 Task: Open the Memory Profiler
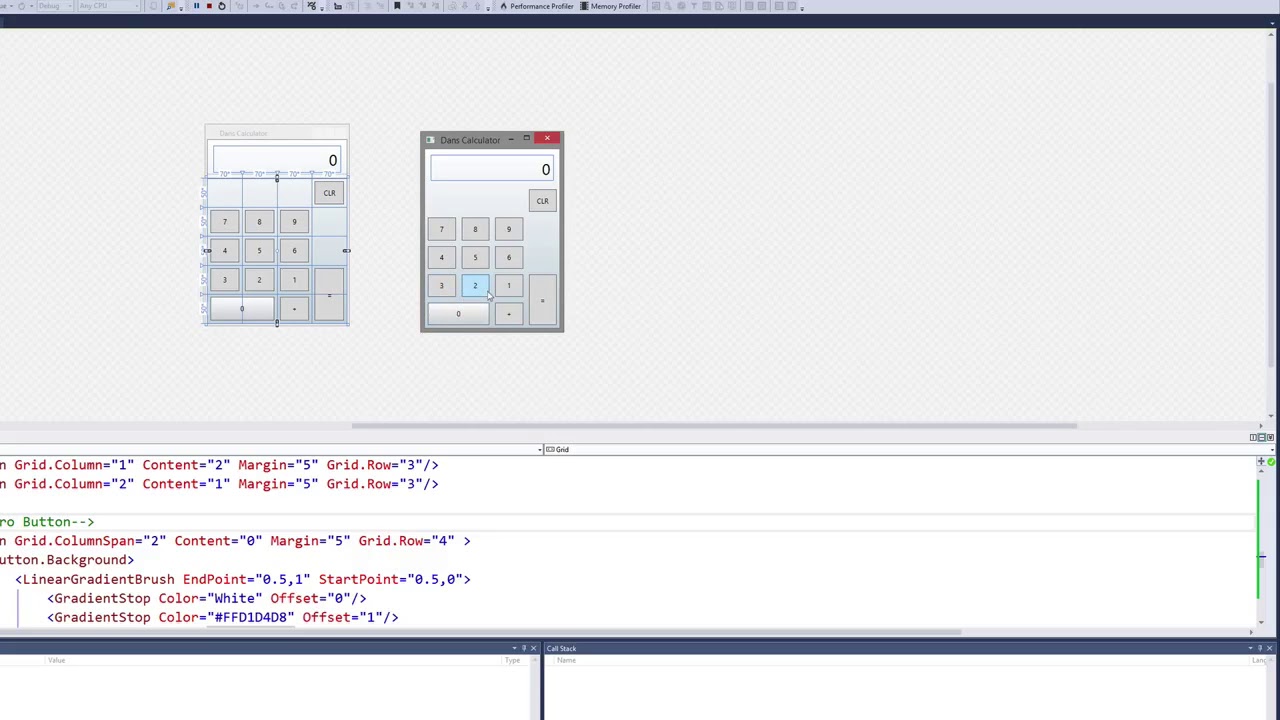(609, 6)
